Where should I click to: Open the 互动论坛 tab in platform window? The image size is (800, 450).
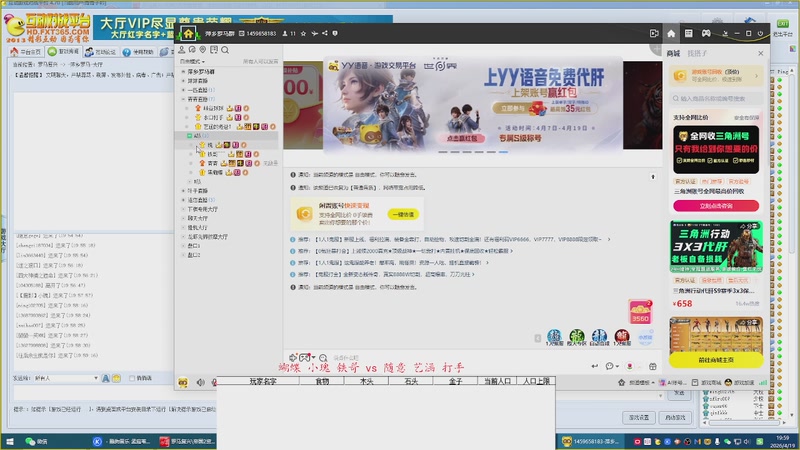point(101,52)
